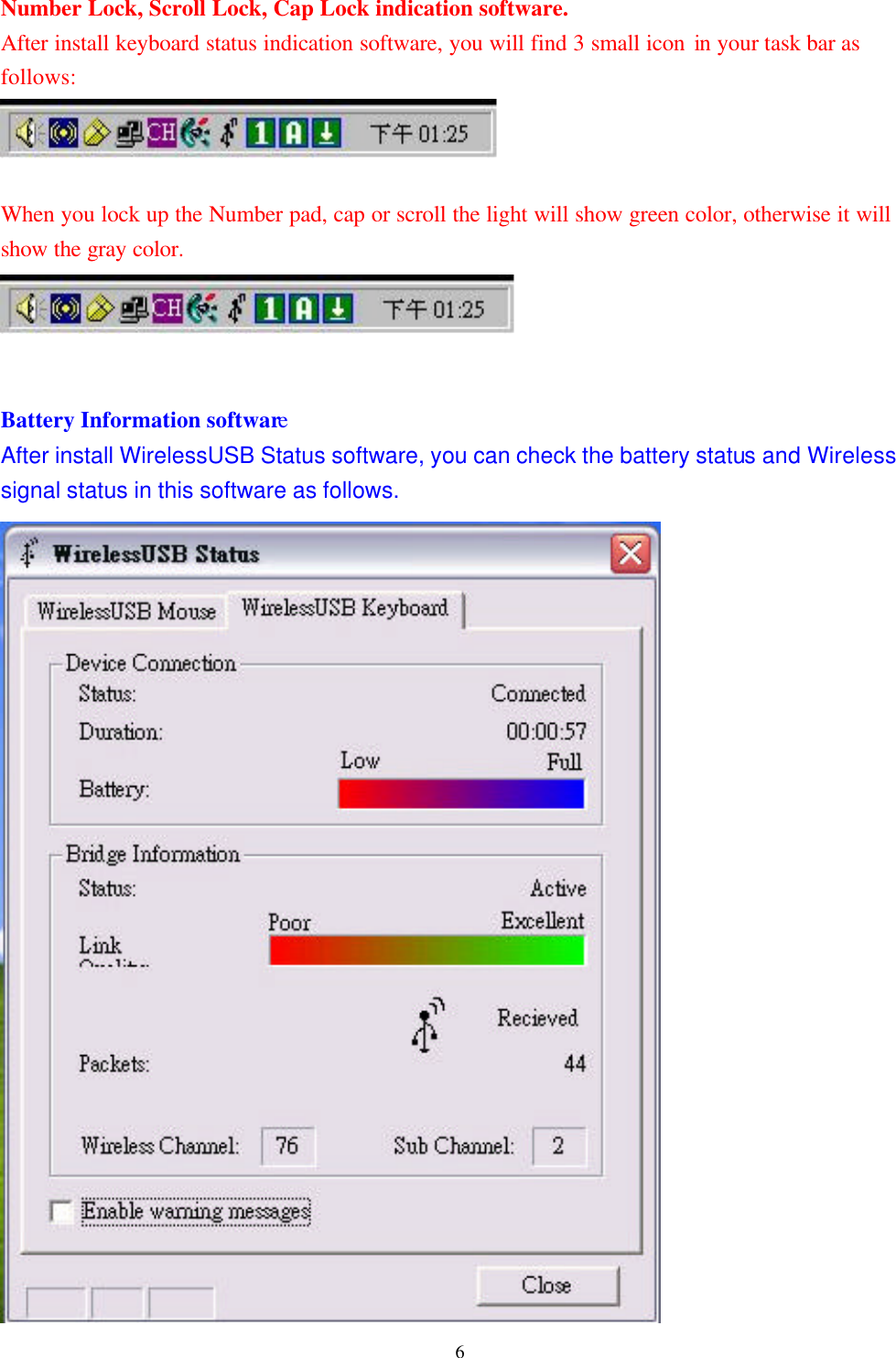Enable warning messages checkbox

click(60, 1212)
